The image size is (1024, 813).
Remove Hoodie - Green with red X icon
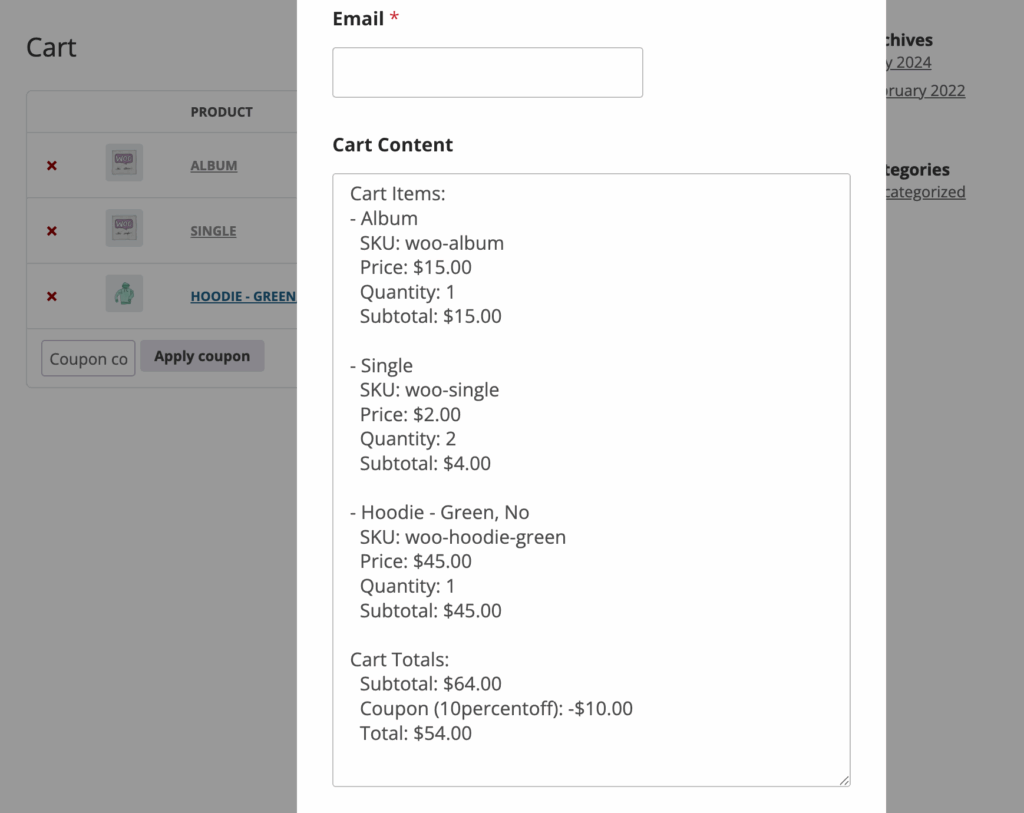tap(52, 296)
